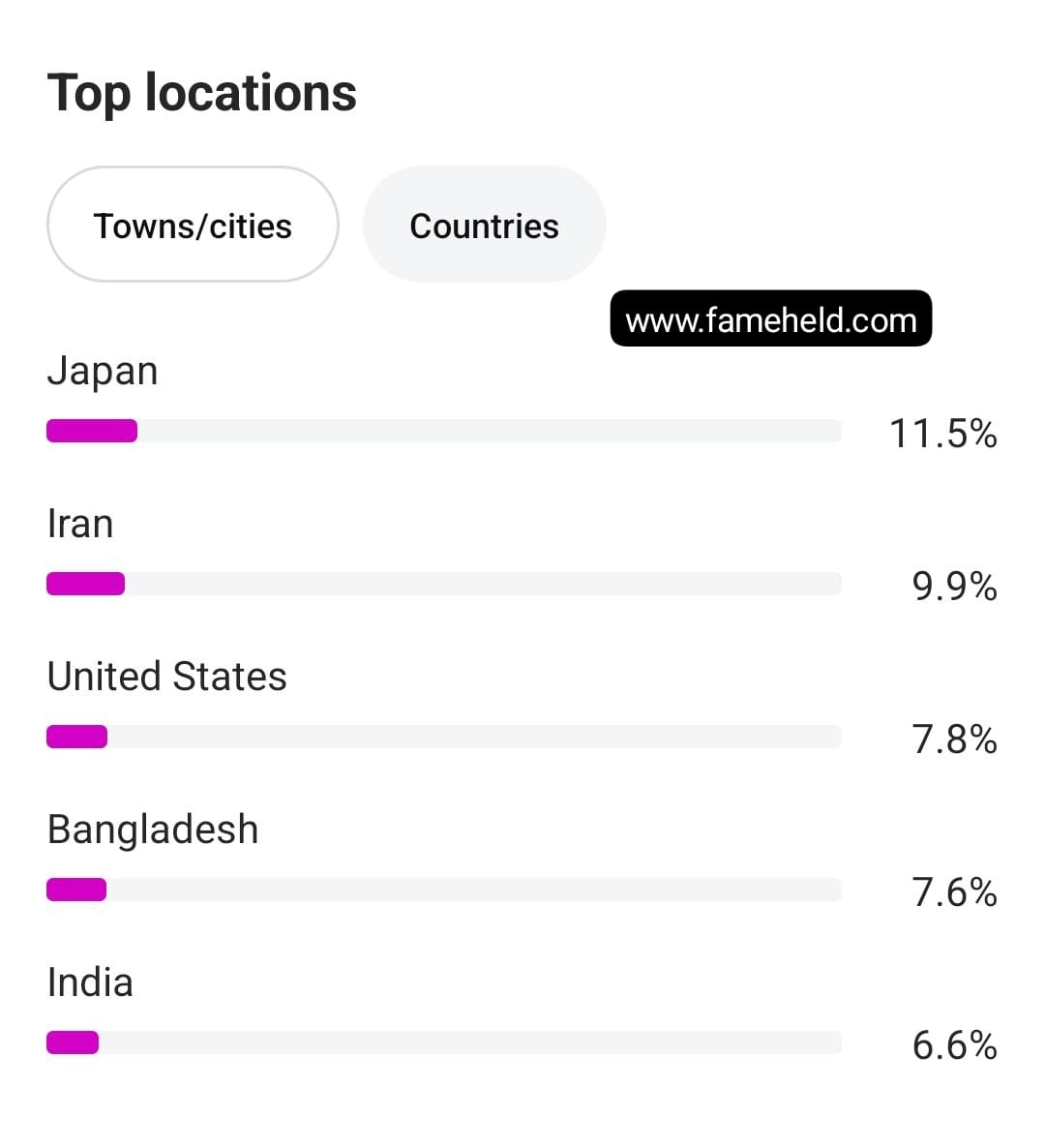The width and height of the screenshot is (1045, 1148).
Task: Click the 9.9% value for Iran
Action: point(954,586)
